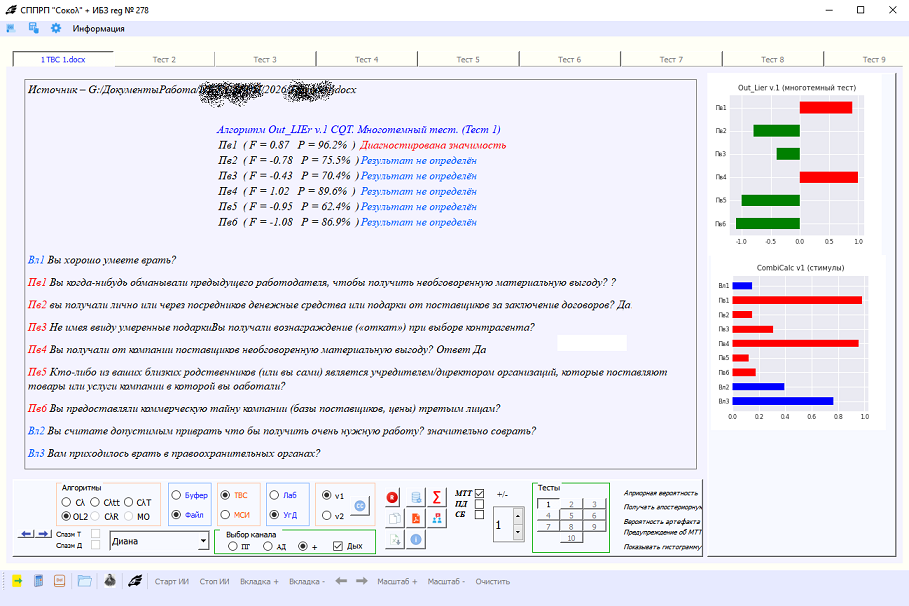Select test number 5 in Тесты grid

point(568,515)
